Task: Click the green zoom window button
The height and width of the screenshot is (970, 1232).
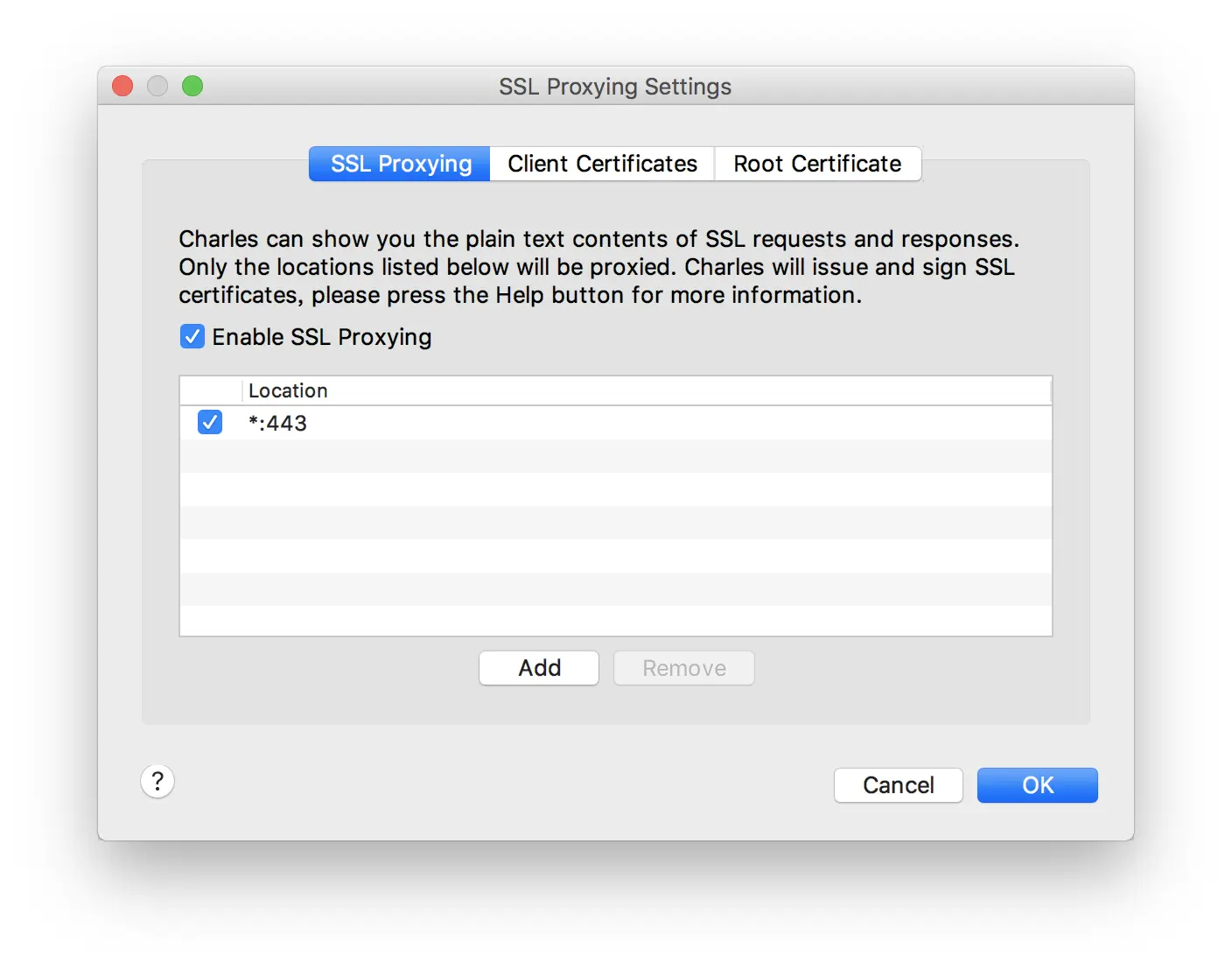Action: 192,86
